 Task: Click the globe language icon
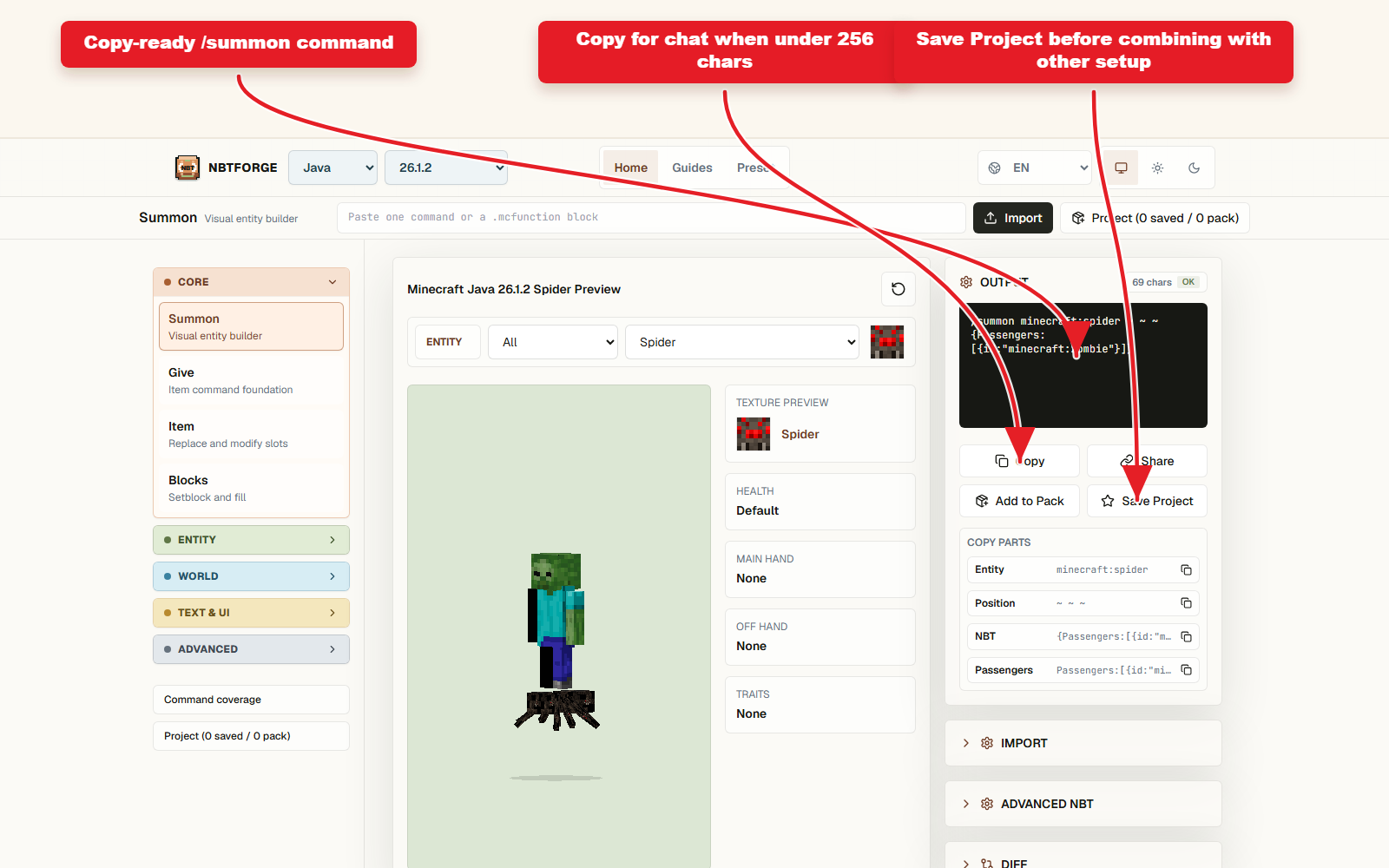(x=995, y=168)
